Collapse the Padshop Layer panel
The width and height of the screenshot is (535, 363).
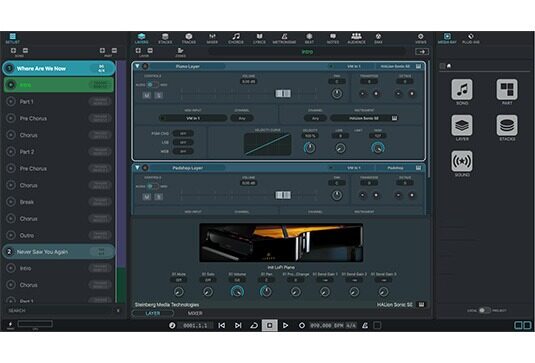point(137,168)
